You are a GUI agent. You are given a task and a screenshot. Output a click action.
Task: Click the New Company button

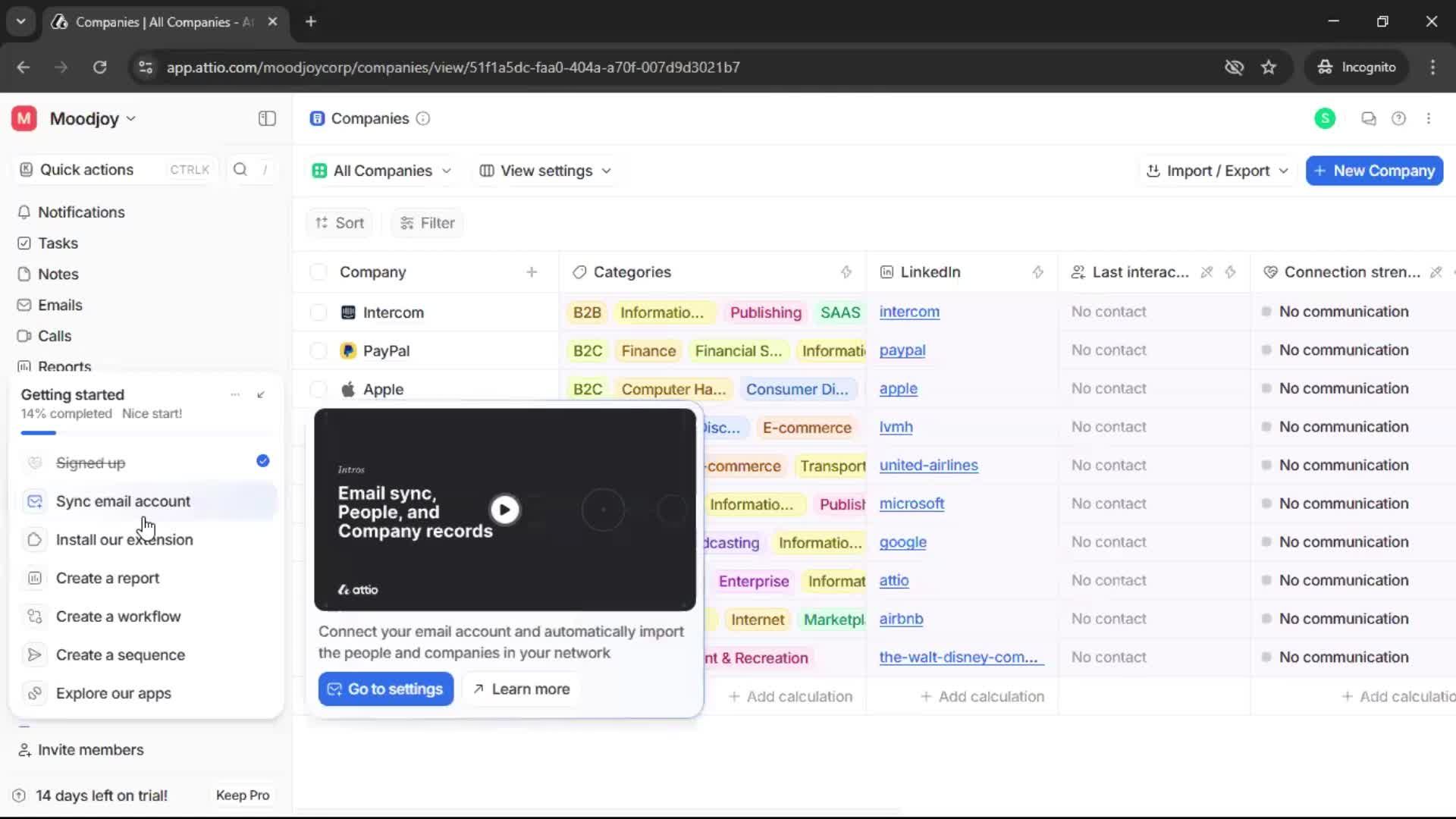pyautogui.click(x=1373, y=171)
